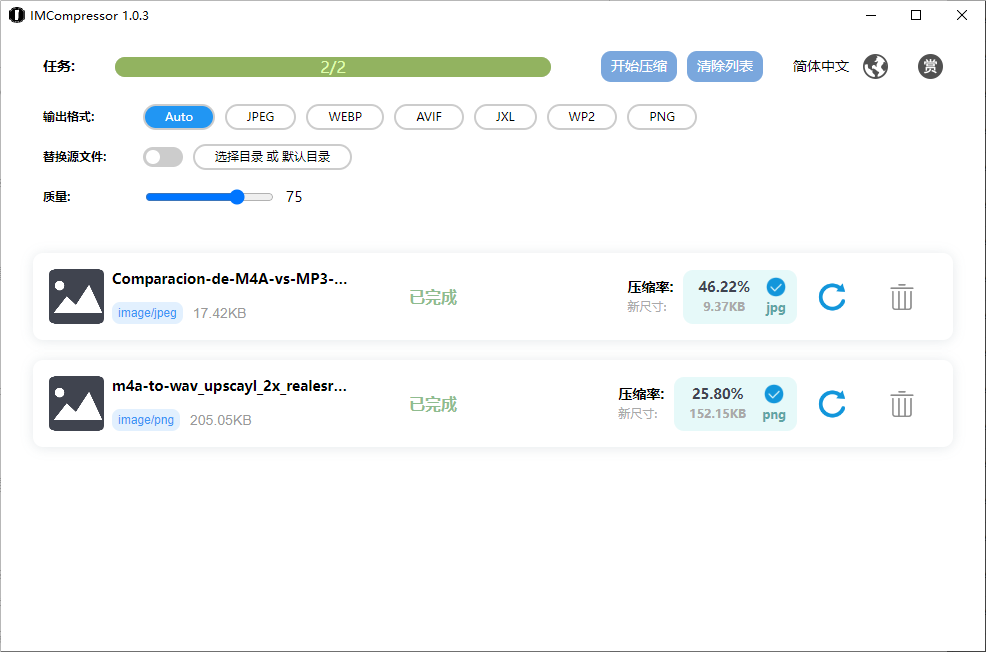
Task: Click the new size 9.37KB
Action: click(x=724, y=307)
